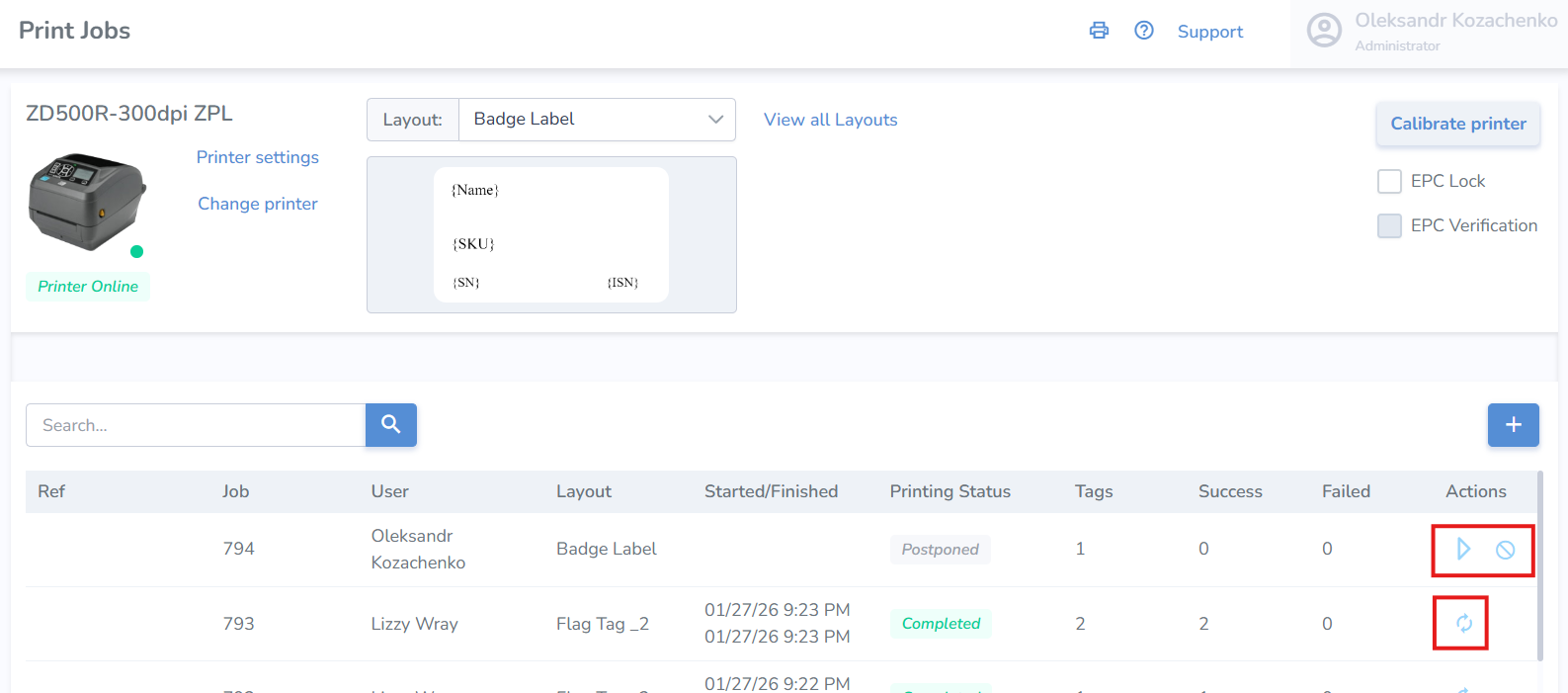Start postponed job 794 with play icon
This screenshot has width=1568, height=693.
tap(1463, 549)
